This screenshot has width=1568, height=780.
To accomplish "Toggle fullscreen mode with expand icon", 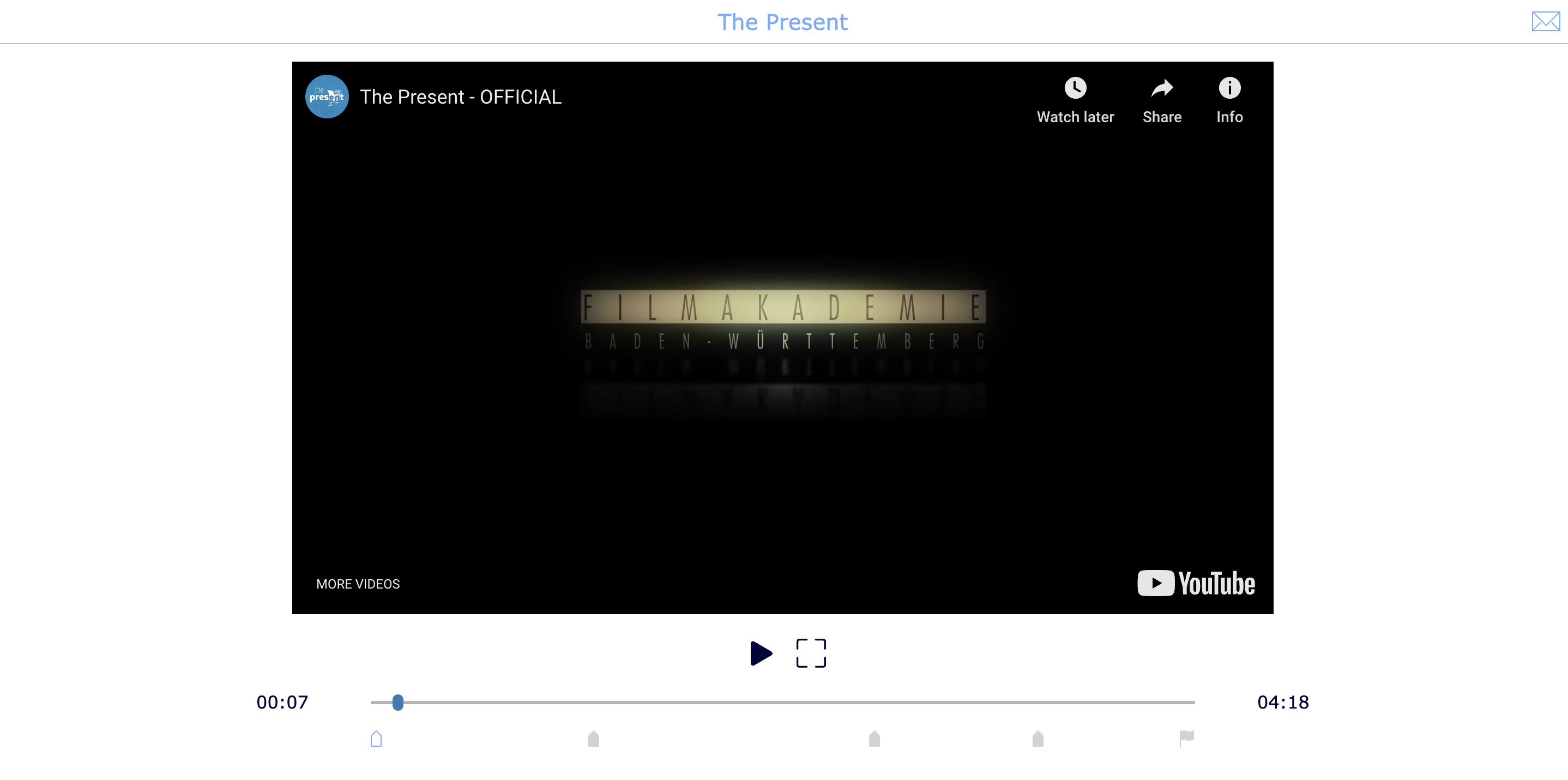I will (x=810, y=653).
